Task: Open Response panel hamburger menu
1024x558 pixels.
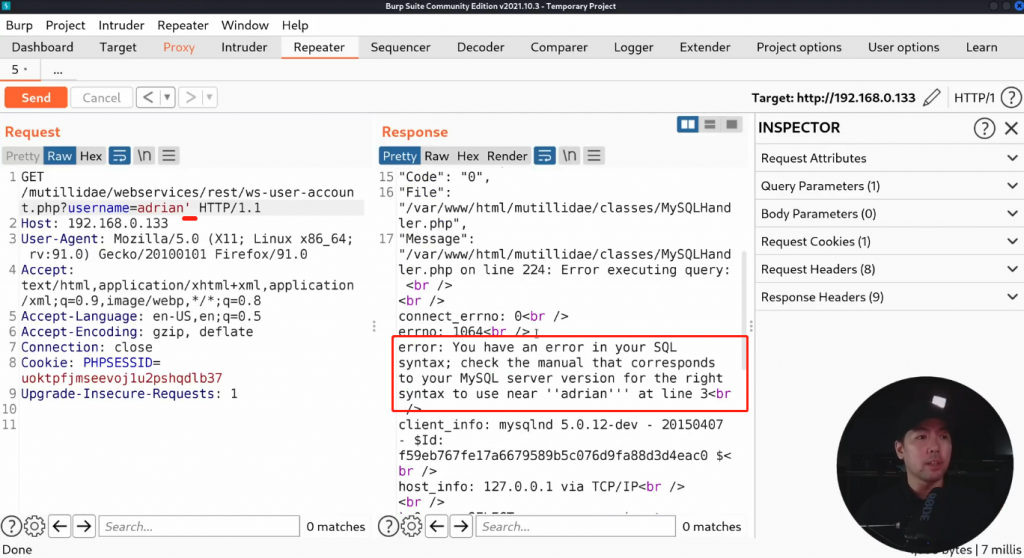Action: point(594,156)
